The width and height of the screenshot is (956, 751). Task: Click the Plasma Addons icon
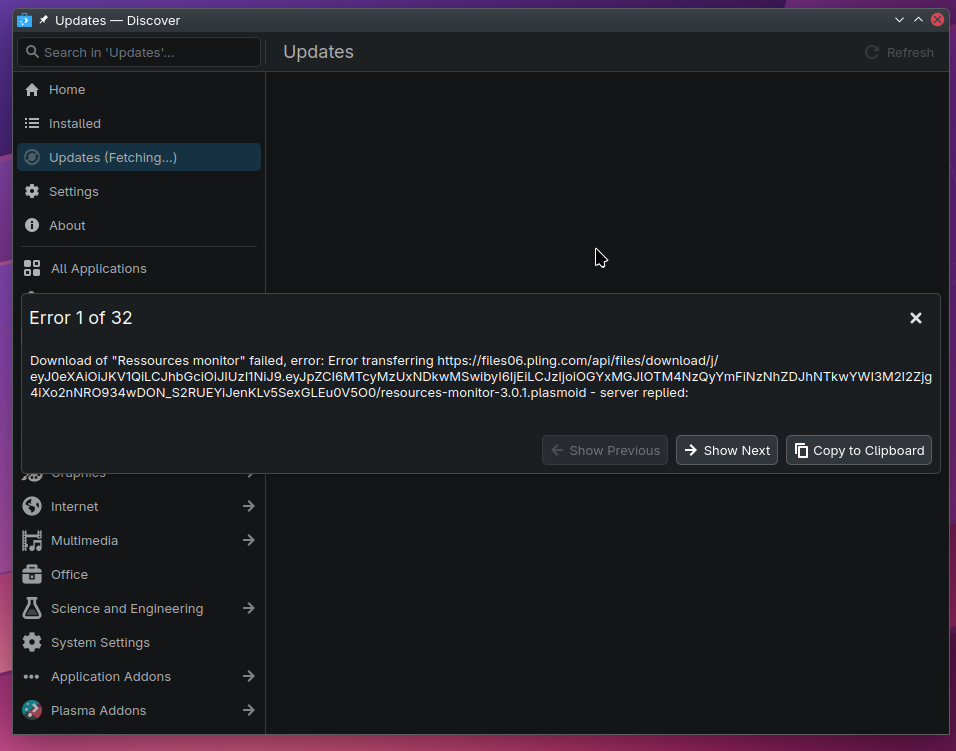(32, 710)
